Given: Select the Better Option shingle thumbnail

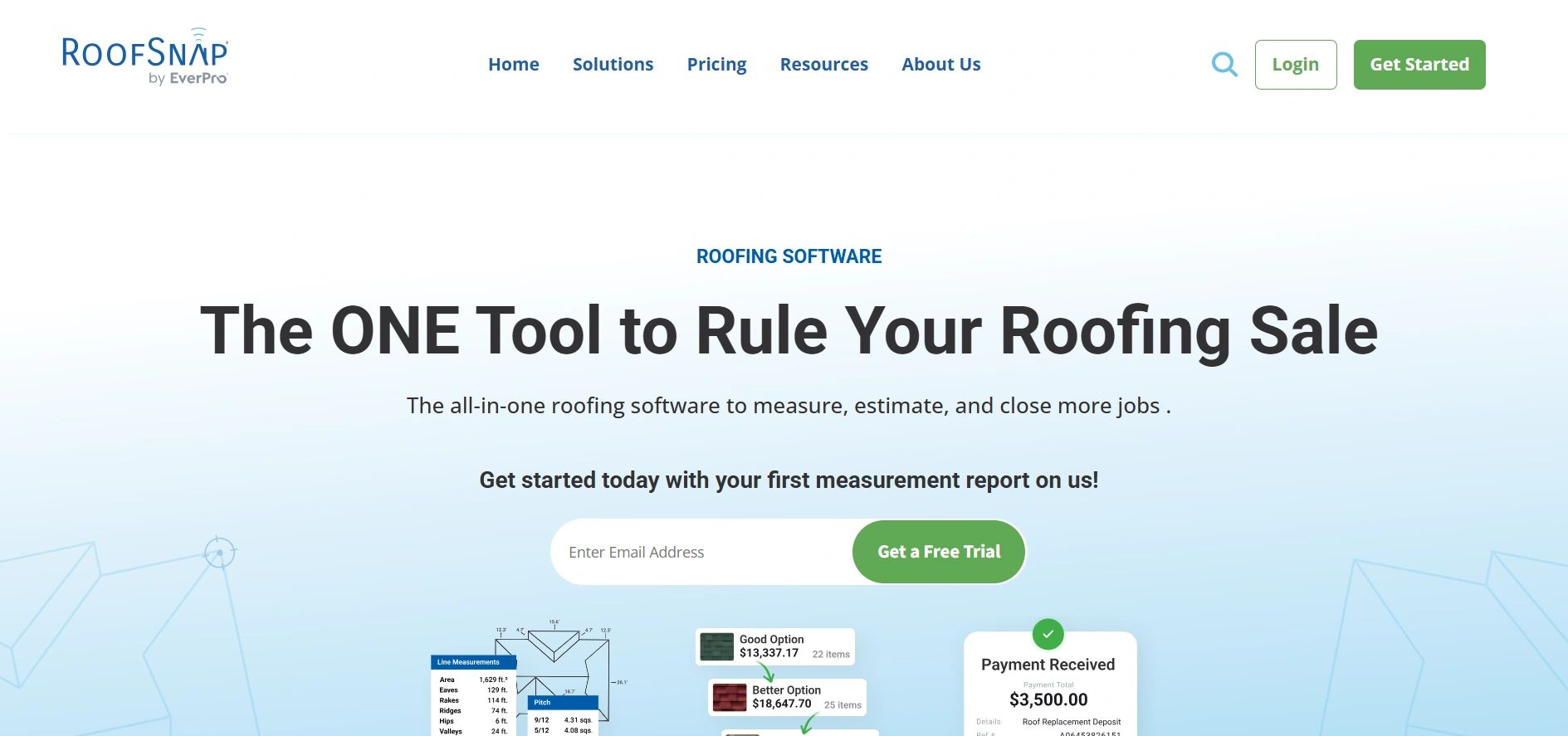Looking at the screenshot, I should [x=730, y=697].
